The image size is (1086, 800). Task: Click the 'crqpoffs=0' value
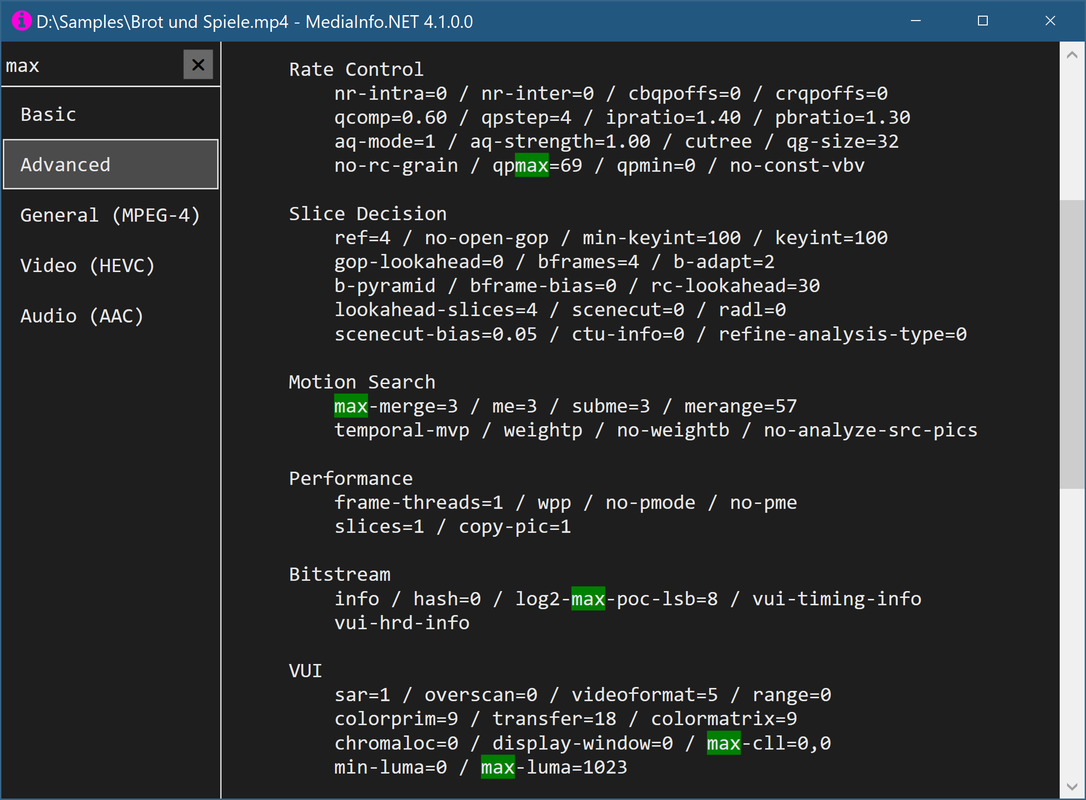tap(831, 94)
